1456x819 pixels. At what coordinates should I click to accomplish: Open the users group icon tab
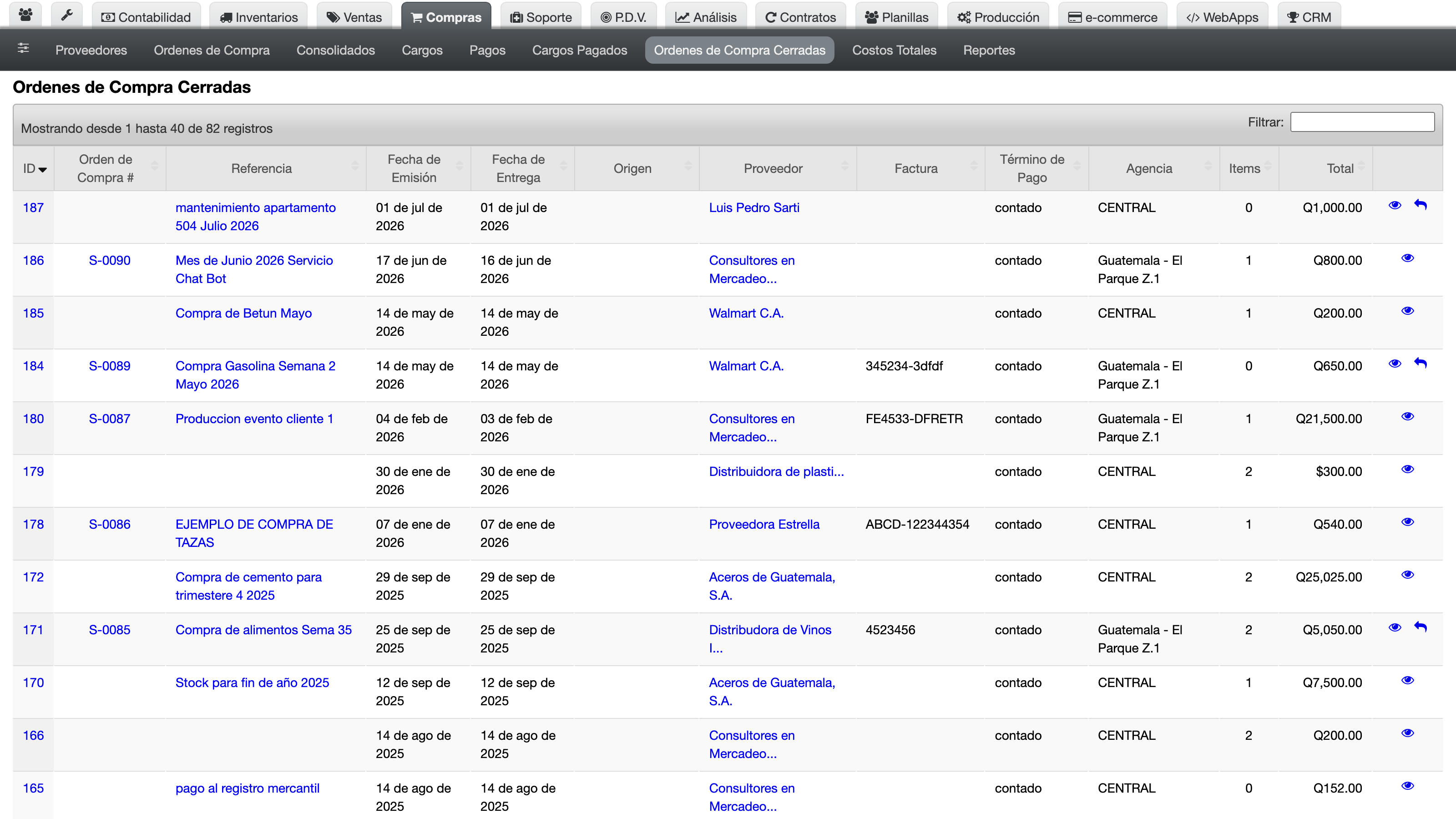(25, 15)
